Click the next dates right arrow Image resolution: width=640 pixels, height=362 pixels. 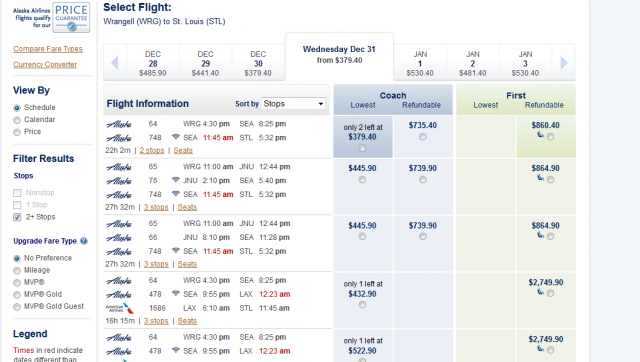point(564,63)
